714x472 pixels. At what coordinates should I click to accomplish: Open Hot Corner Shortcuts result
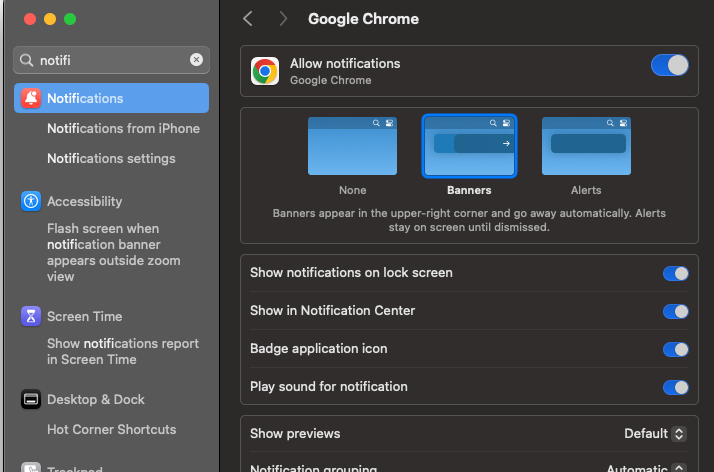[112, 429]
